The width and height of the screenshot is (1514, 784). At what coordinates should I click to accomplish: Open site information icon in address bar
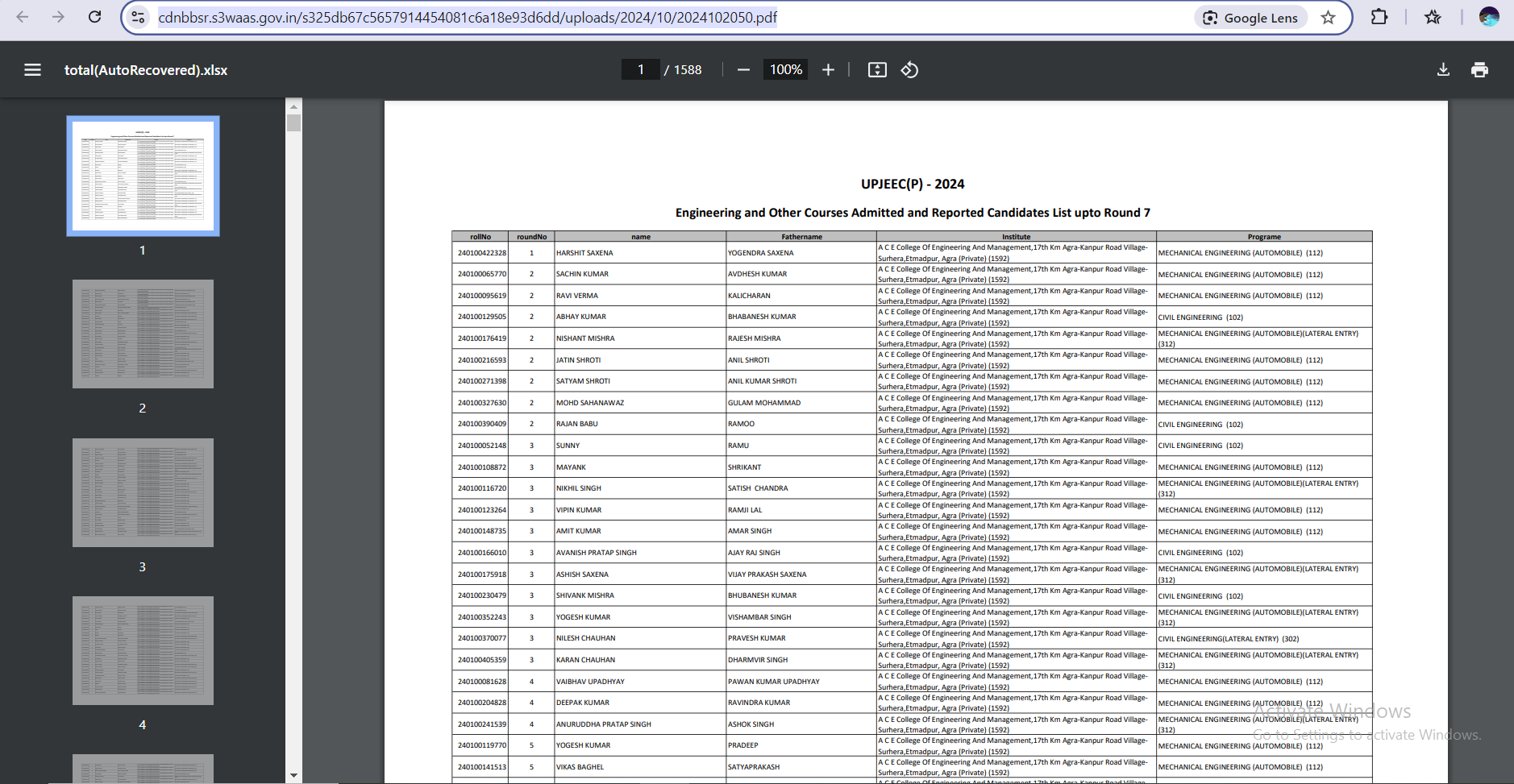[139, 18]
